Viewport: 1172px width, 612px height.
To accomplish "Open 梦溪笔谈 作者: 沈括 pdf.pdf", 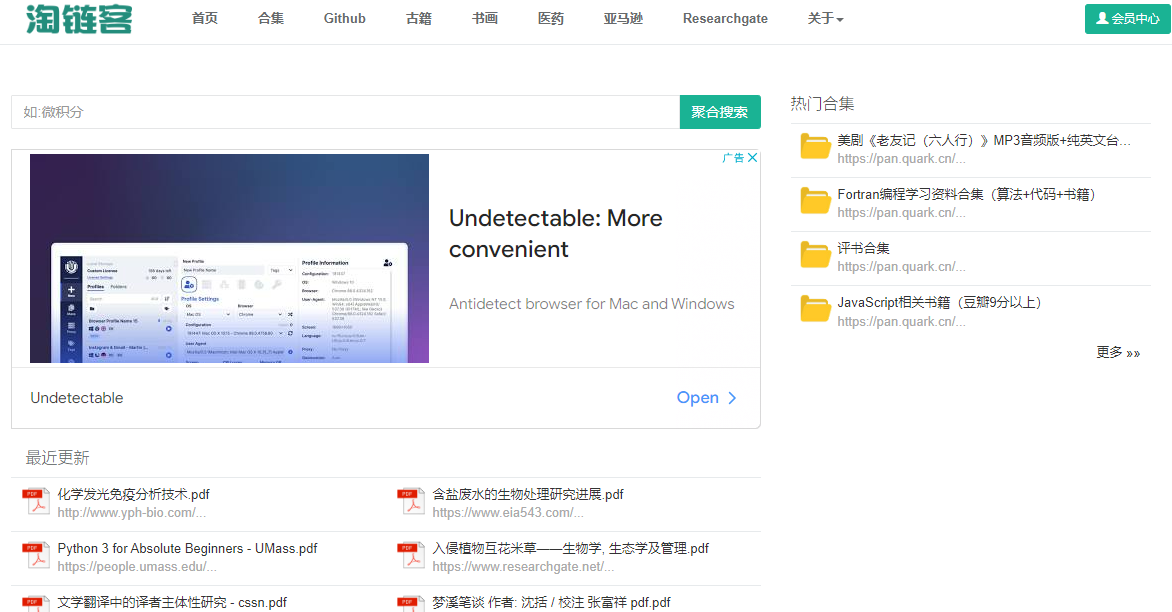I will (x=551, y=602).
